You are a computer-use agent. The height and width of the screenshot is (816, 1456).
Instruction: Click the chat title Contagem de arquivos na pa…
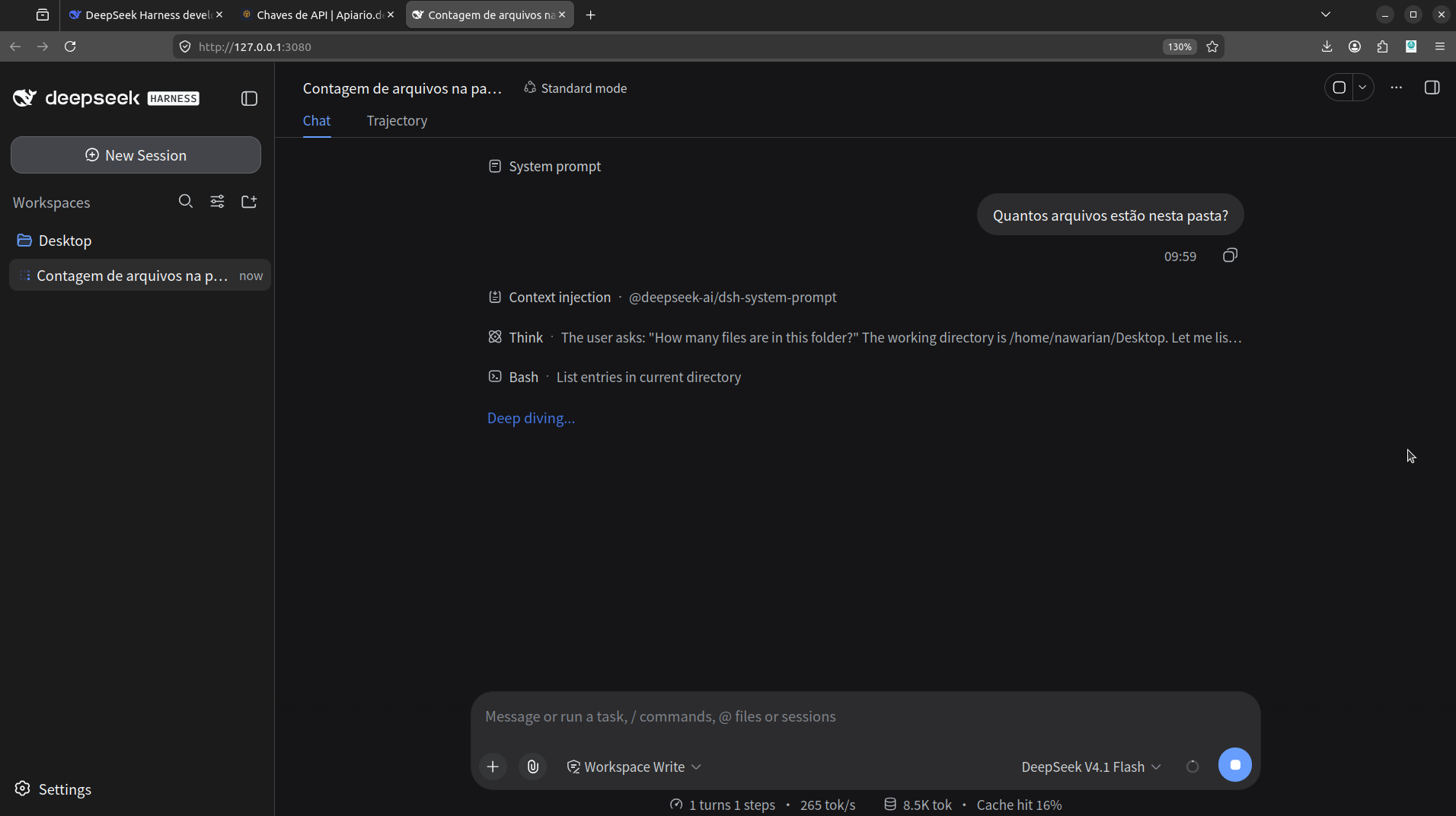click(x=402, y=88)
